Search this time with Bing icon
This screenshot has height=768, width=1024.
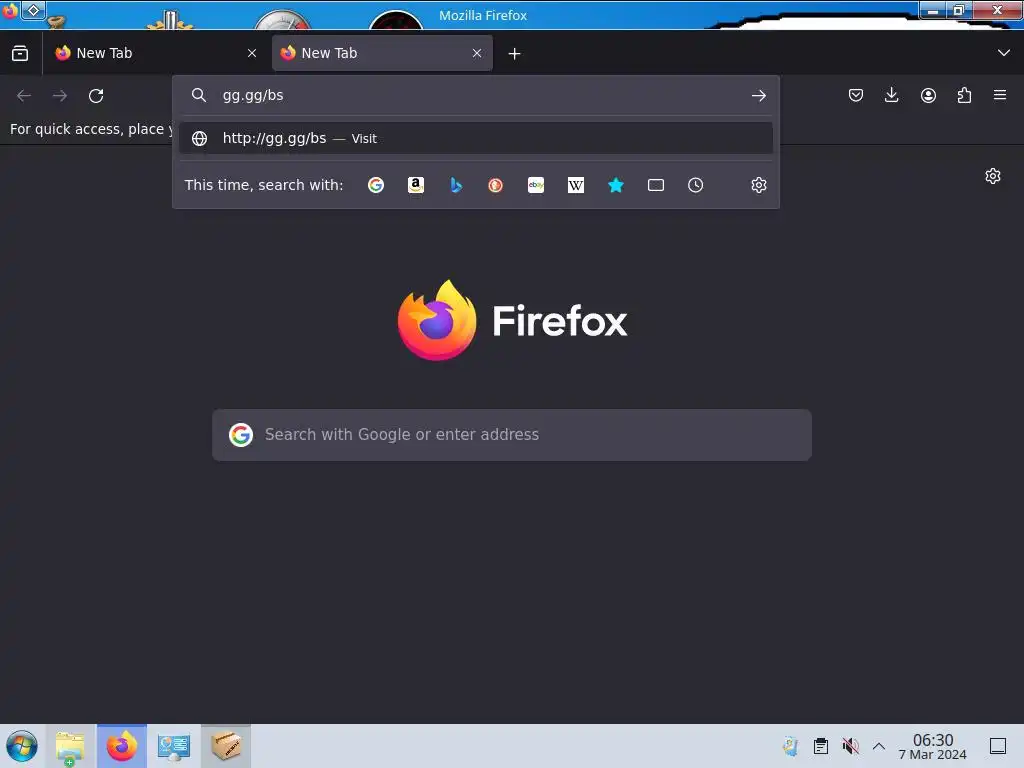pos(456,185)
